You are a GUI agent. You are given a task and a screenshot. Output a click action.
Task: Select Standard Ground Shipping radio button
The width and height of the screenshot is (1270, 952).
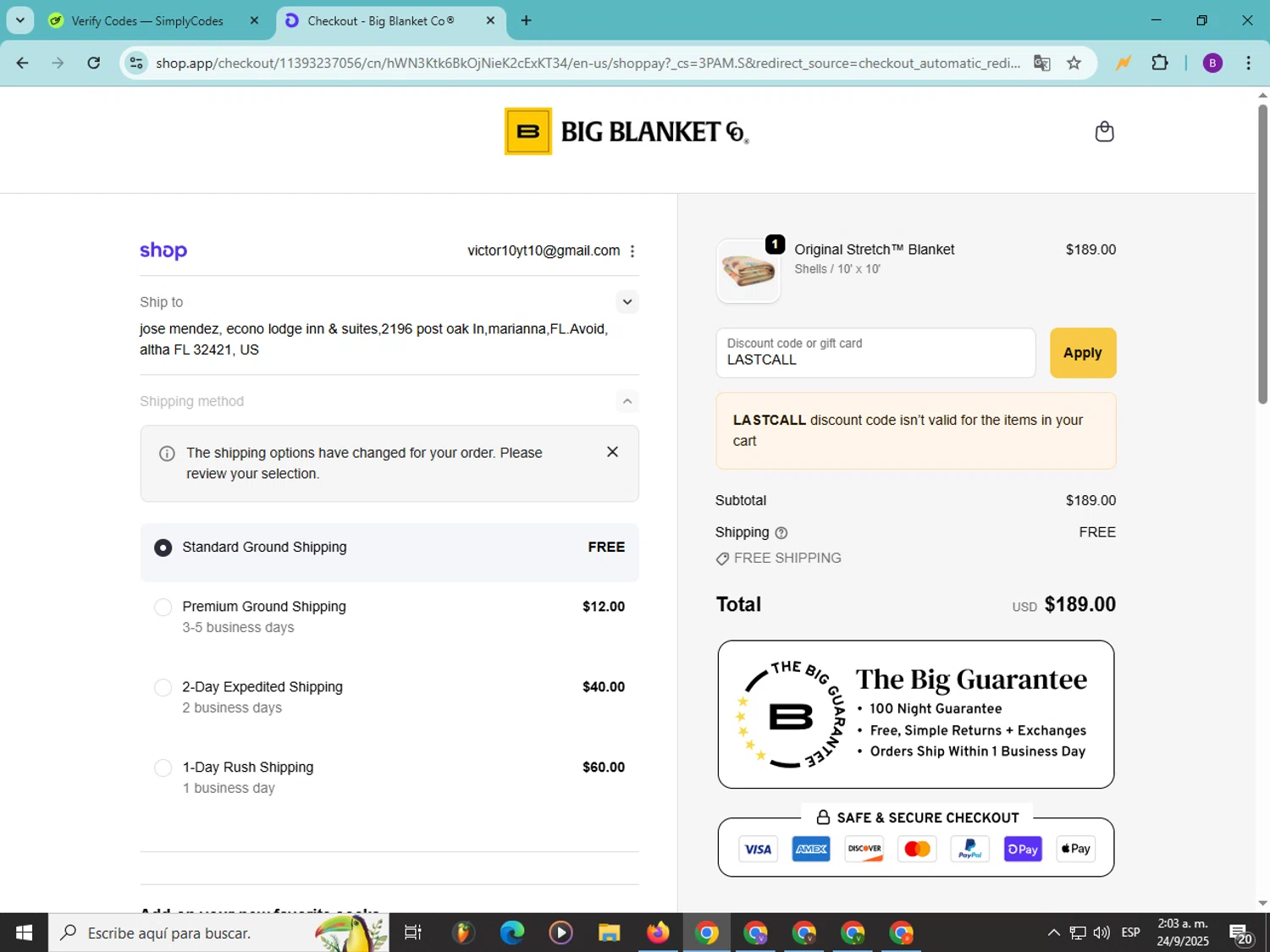(x=163, y=548)
